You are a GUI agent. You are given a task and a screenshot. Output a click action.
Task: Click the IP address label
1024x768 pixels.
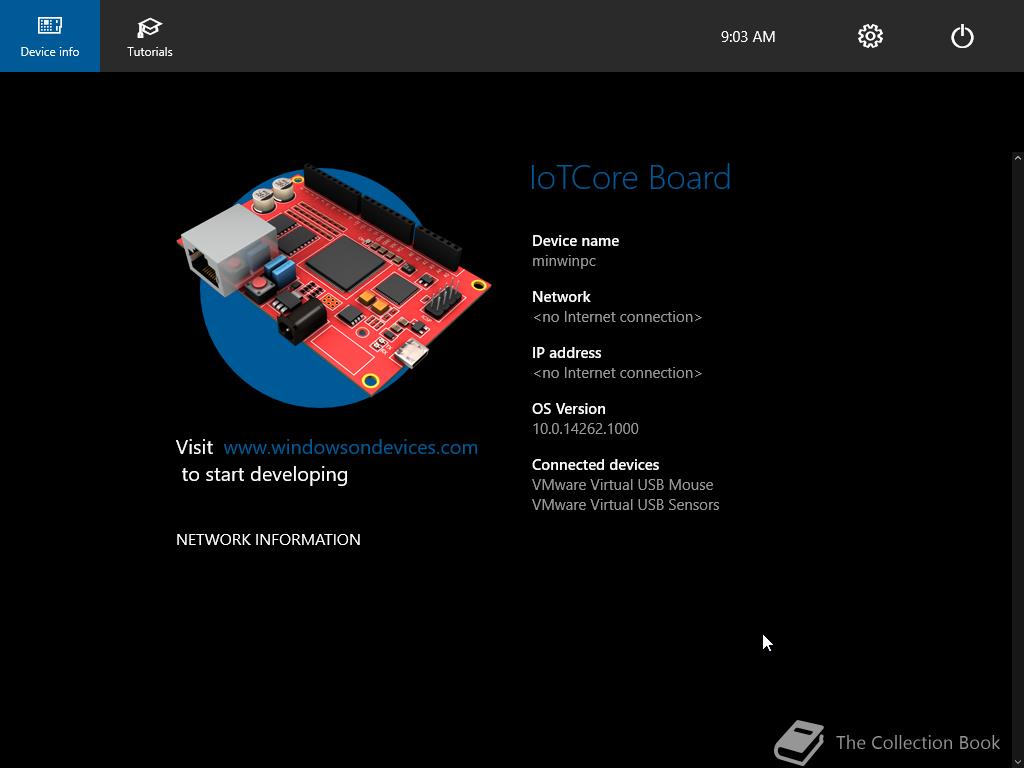coord(566,353)
